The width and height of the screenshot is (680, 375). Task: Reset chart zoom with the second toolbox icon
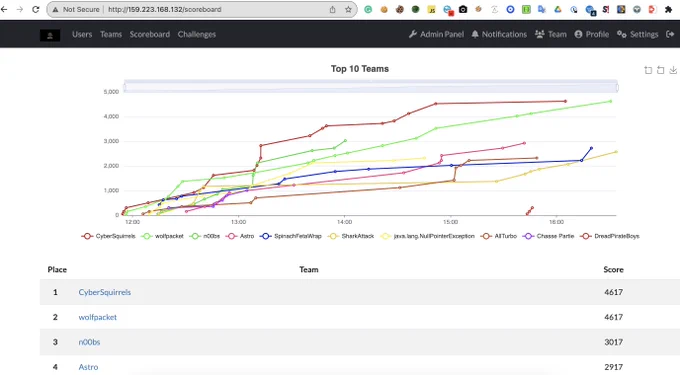pyautogui.click(x=660, y=70)
